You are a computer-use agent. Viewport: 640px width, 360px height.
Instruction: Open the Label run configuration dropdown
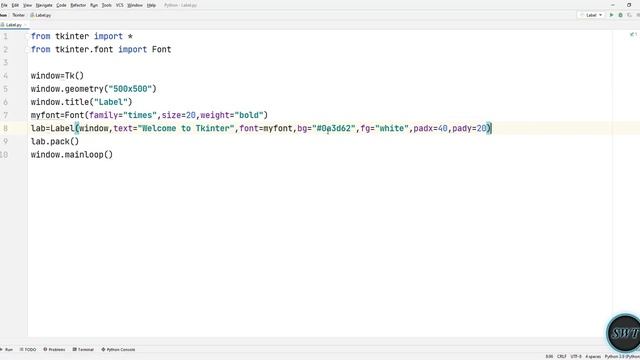591,15
